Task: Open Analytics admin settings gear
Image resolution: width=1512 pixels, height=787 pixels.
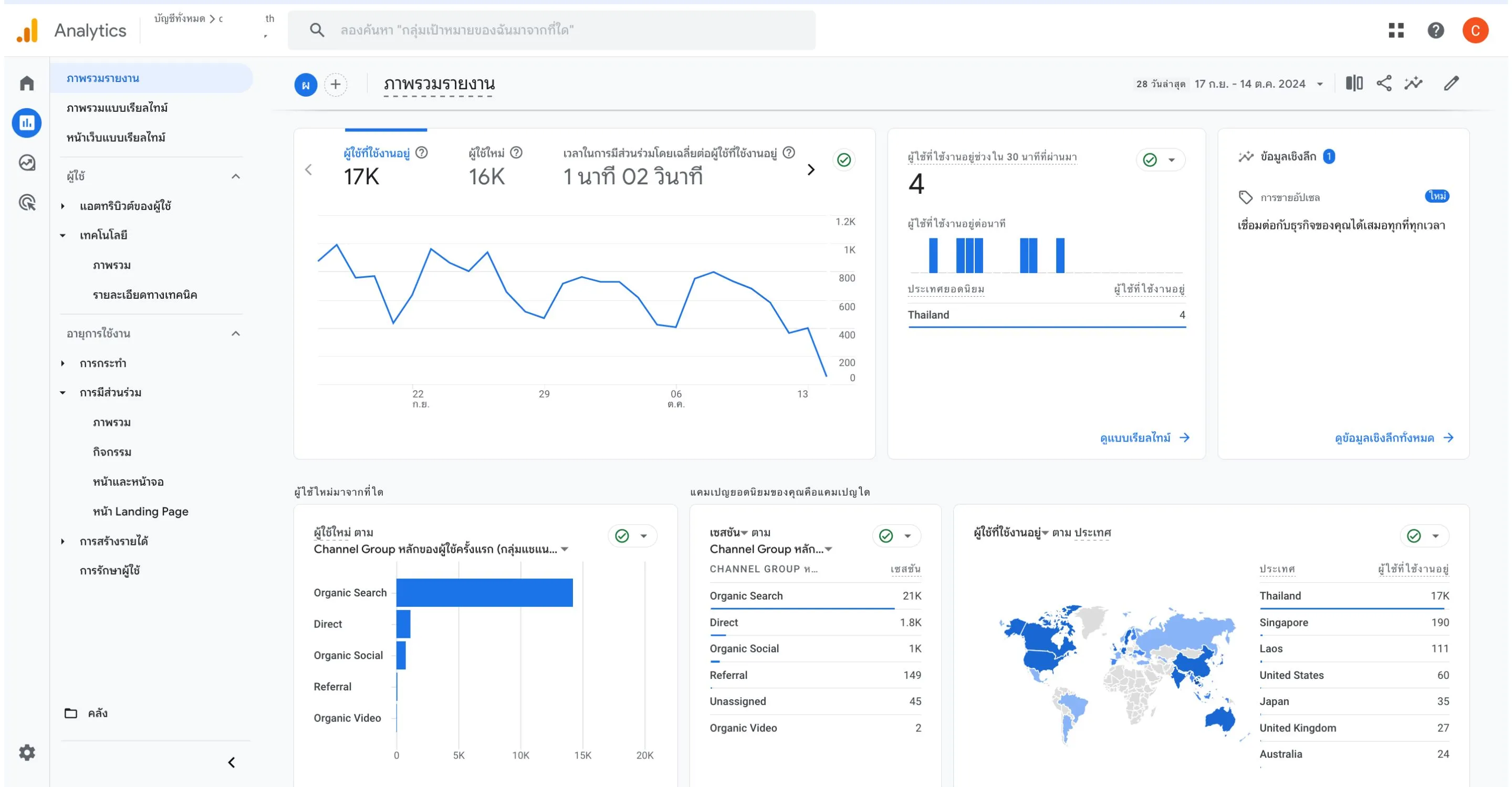Action: click(x=26, y=752)
